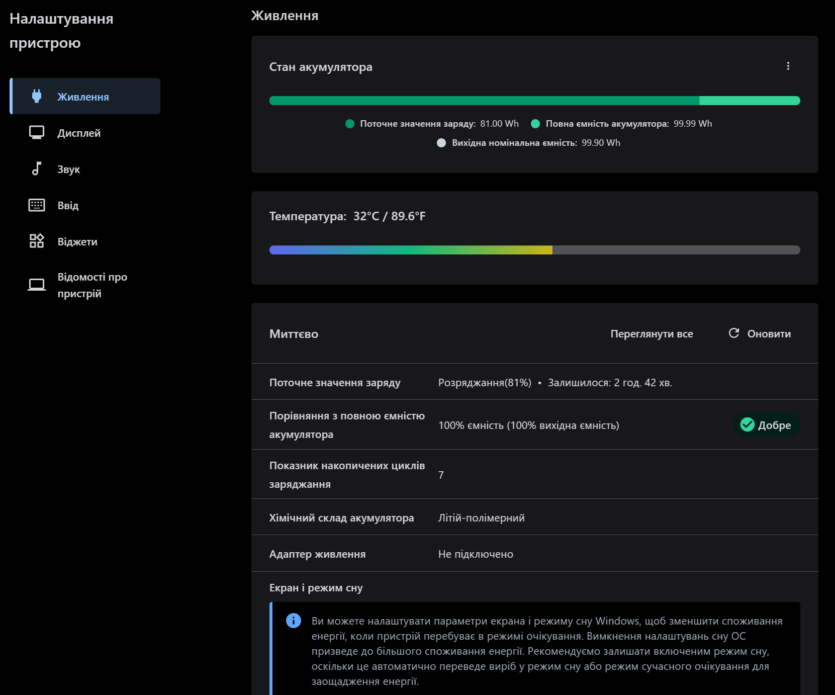
Task: Click the dark green legend dot for Поточне значення заряду
Action: 350,124
